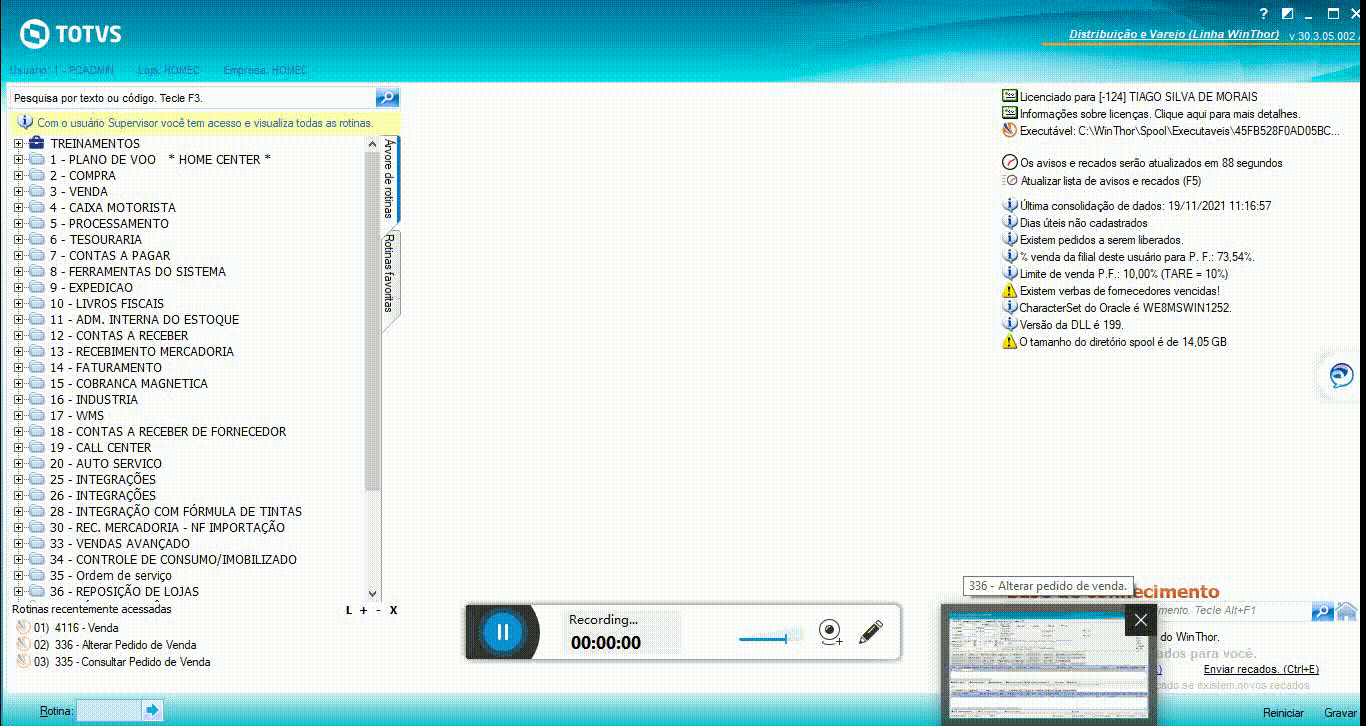Click warning icon for spool directory size
The height and width of the screenshot is (726, 1366).
1009,342
